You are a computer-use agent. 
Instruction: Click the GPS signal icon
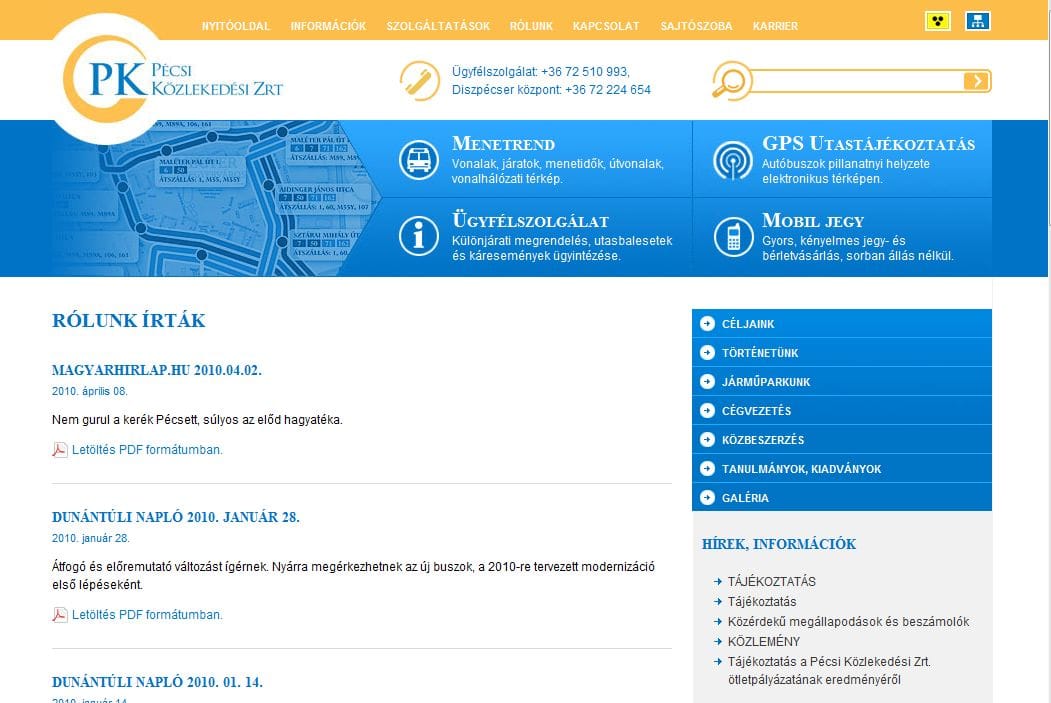733,160
